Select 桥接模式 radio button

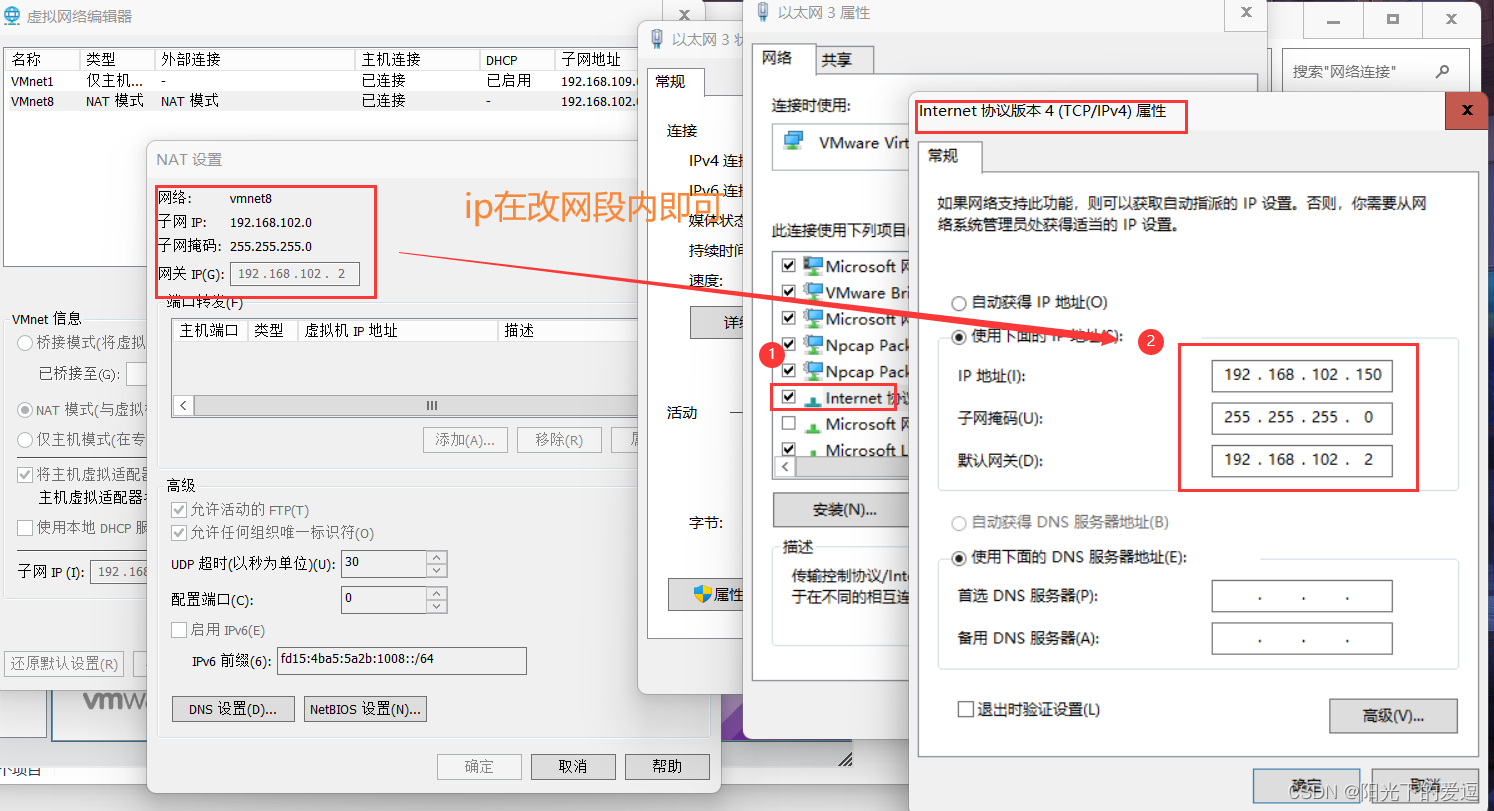pyautogui.click(x=25, y=343)
